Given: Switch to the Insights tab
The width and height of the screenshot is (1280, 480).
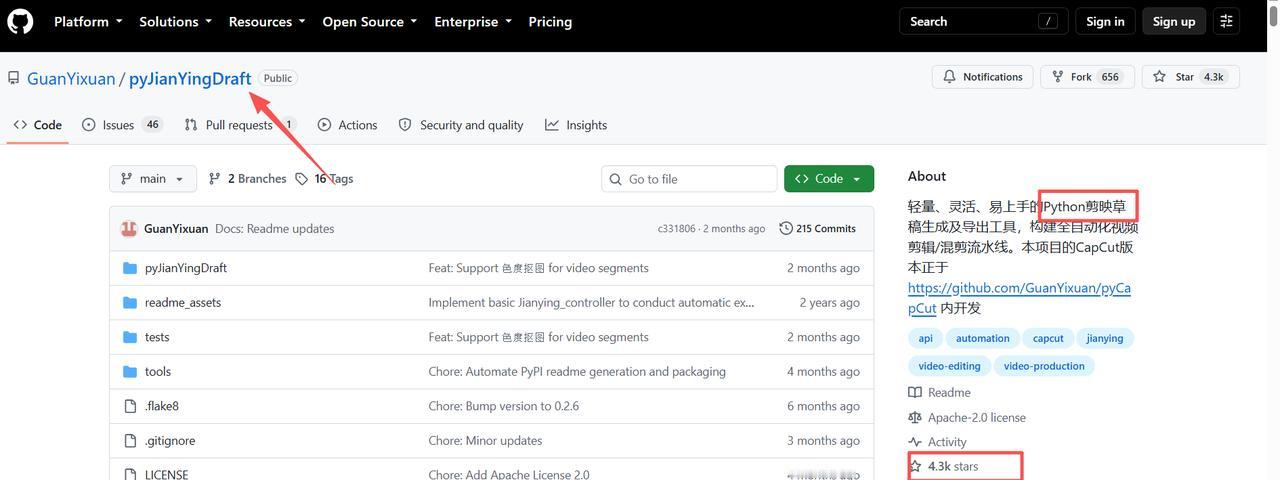Looking at the screenshot, I should point(576,125).
